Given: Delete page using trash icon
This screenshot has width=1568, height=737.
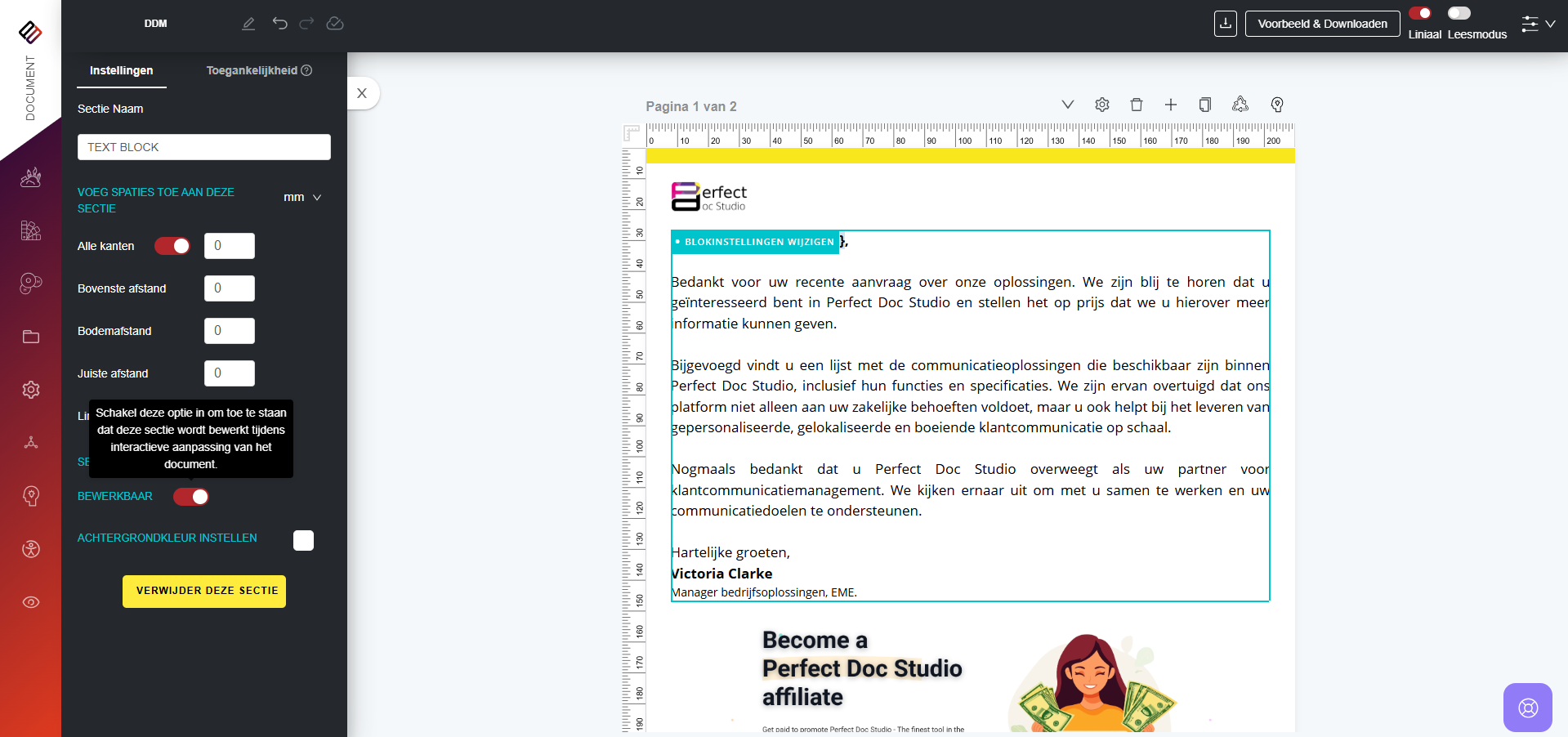Looking at the screenshot, I should click(1136, 105).
